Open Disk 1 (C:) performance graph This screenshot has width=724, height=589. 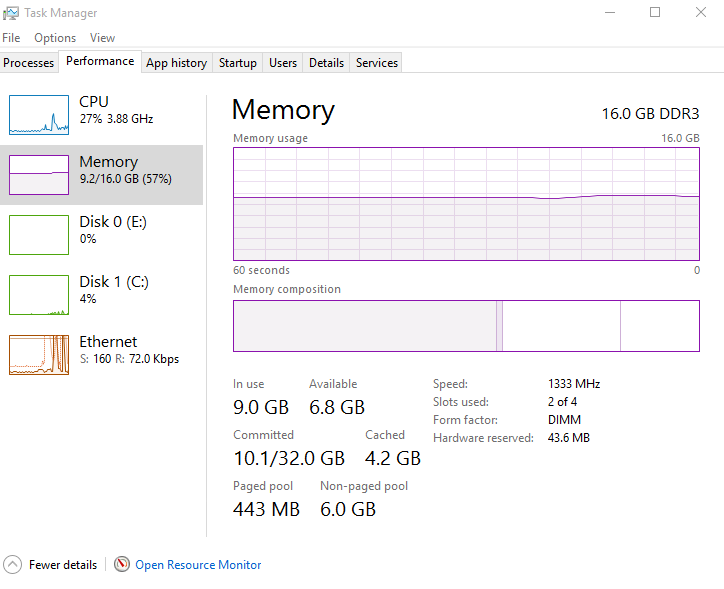coord(39,295)
